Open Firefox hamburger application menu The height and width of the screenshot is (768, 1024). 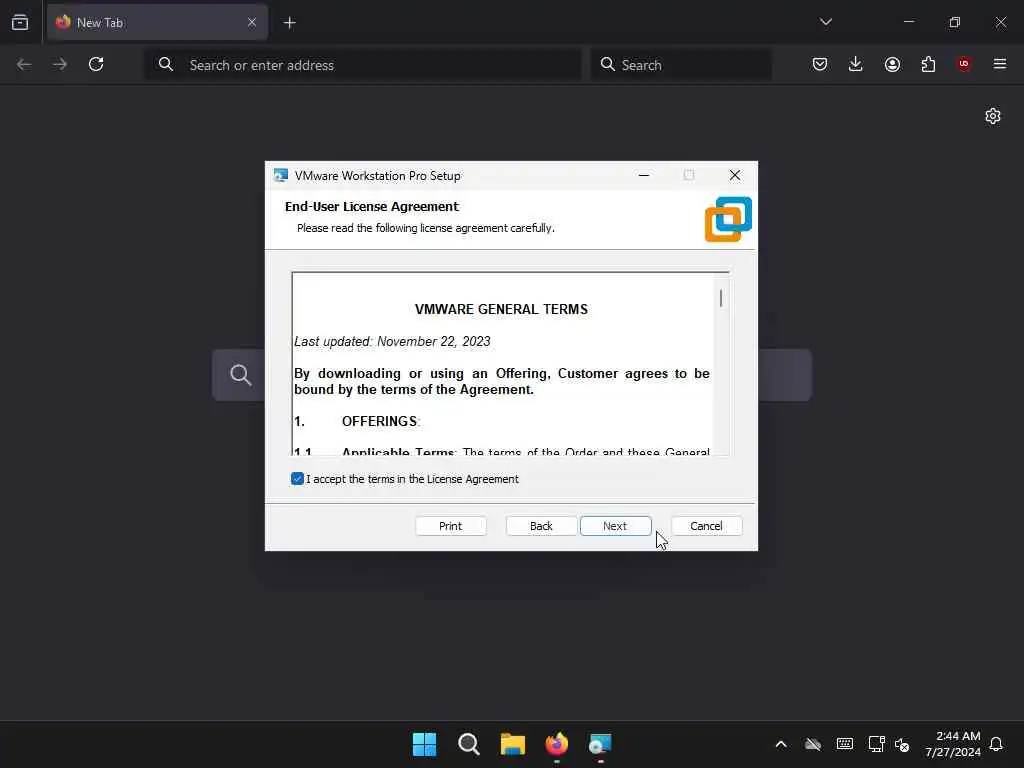(1000, 64)
